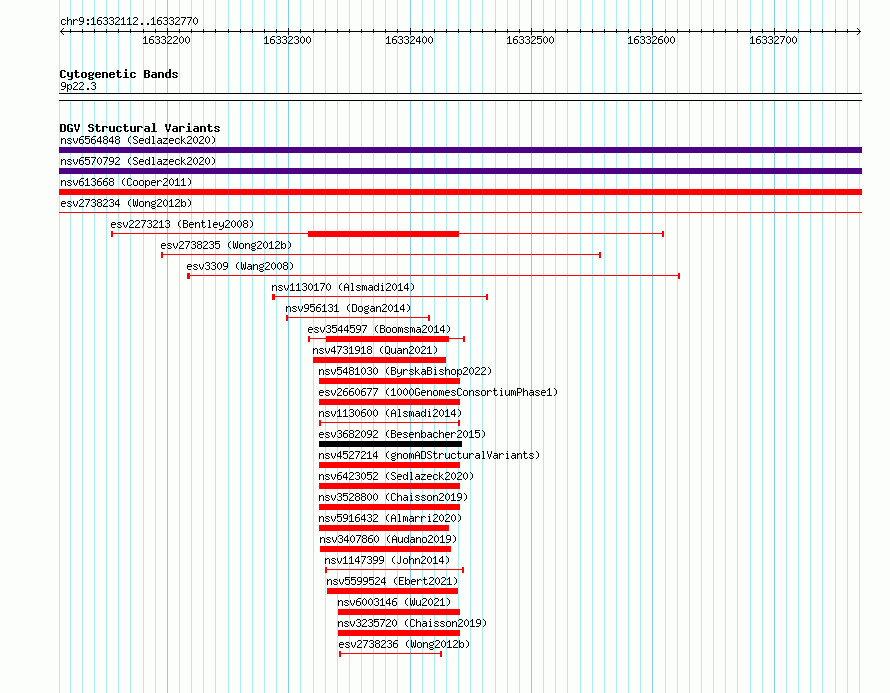Open variant nsv3235720 (Chaisson2019) label
Screen dimensions: 890x693
(412, 623)
